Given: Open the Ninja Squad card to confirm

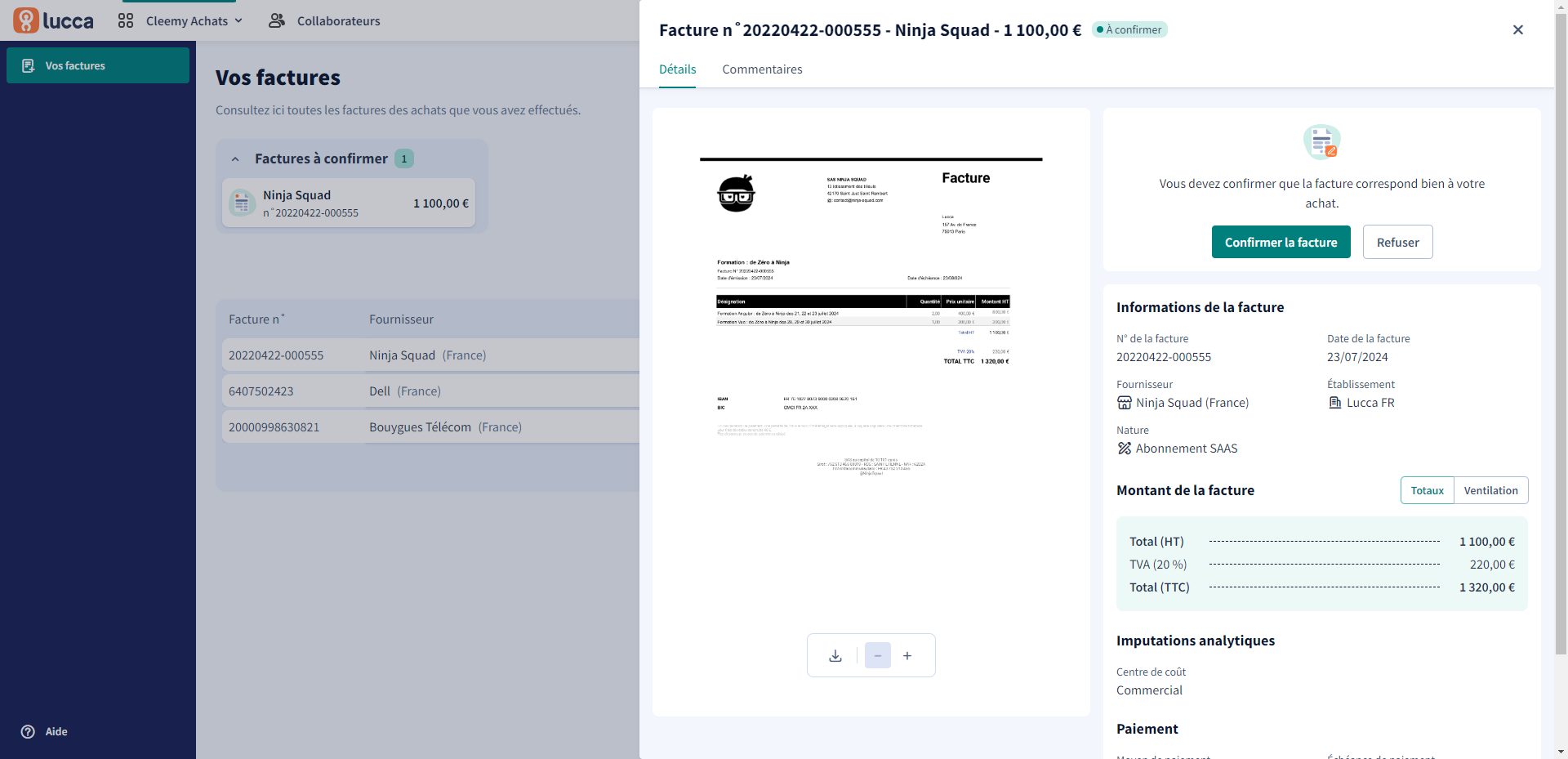Looking at the screenshot, I should point(349,203).
